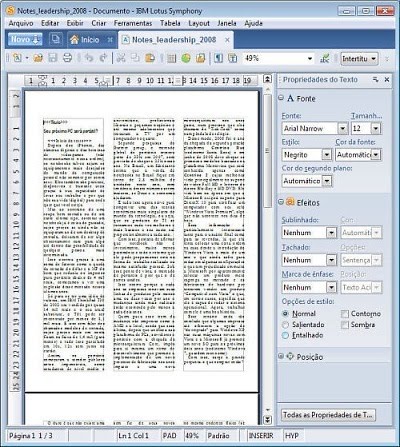The height and width of the screenshot is (447, 400).
Task: Open the Layout menu
Action: 199,23
